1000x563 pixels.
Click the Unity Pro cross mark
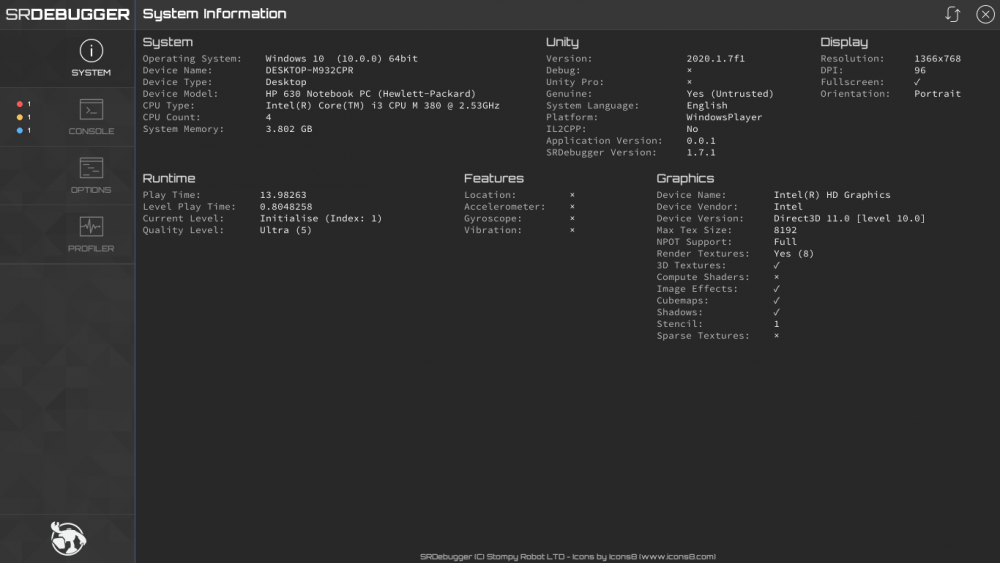(689, 82)
